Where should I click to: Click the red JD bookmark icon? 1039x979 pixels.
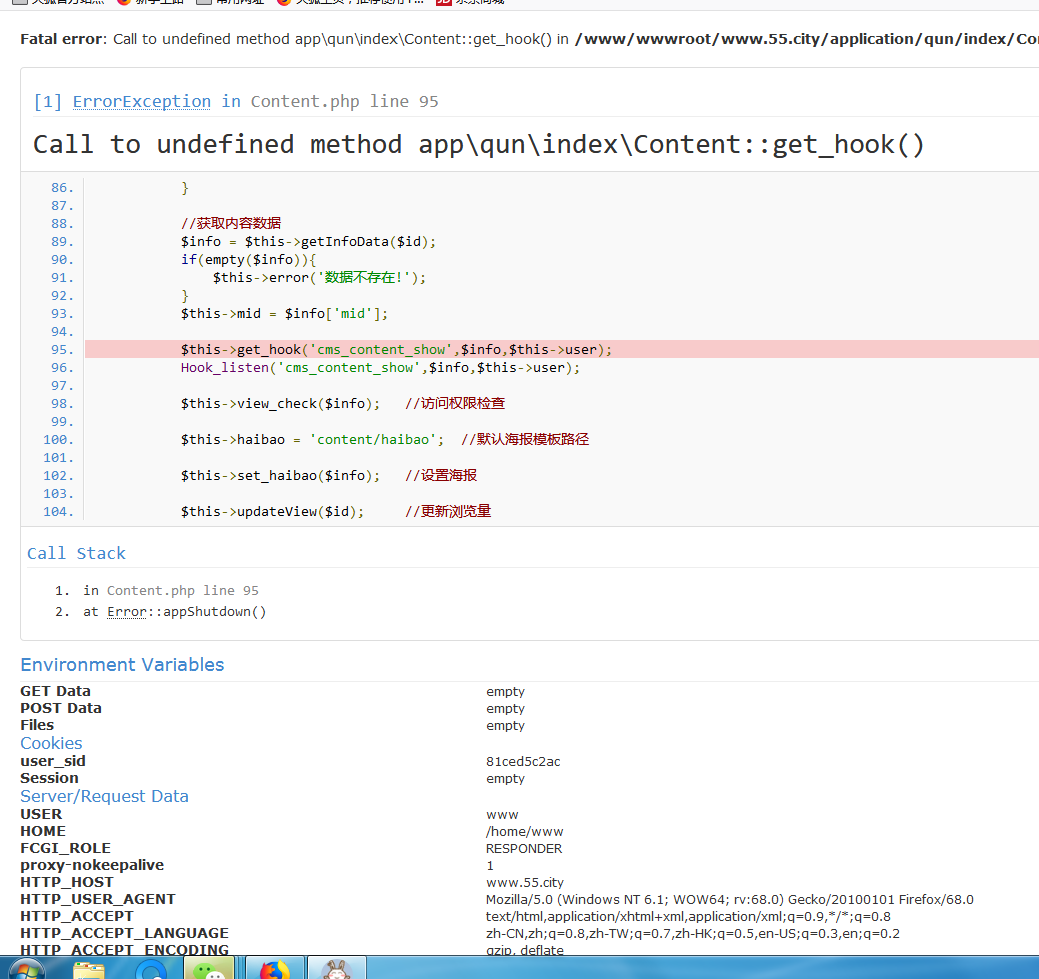coord(443,2)
